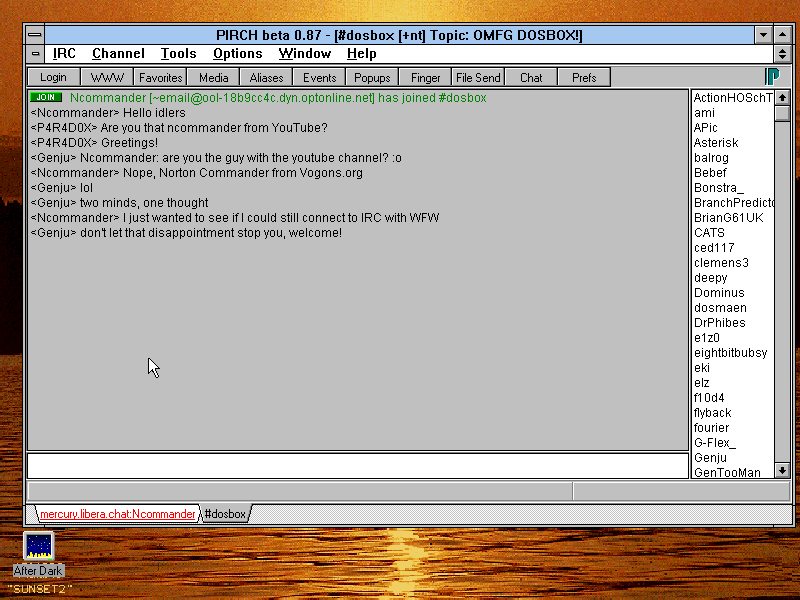Image resolution: width=800 pixels, height=600 pixels.
Task: Select user flyback in the nick list
Action: pyautogui.click(x=733, y=413)
